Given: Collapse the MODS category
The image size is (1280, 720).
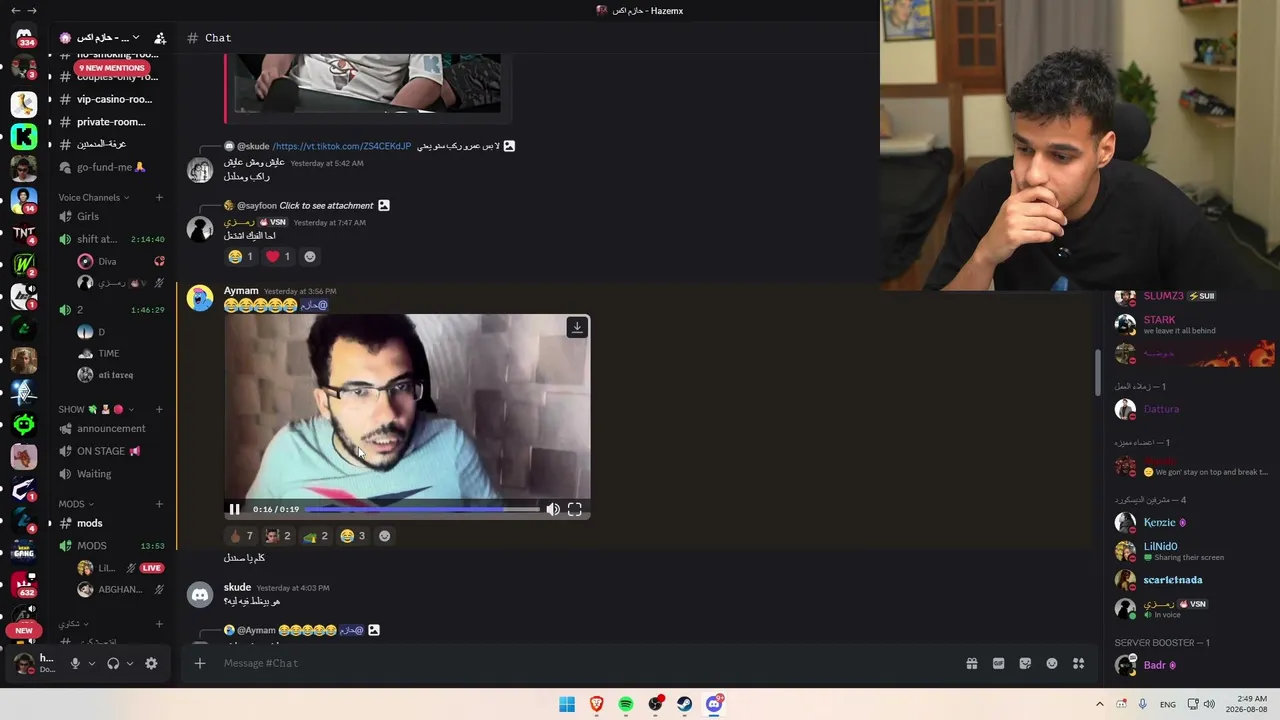Looking at the screenshot, I should point(76,504).
